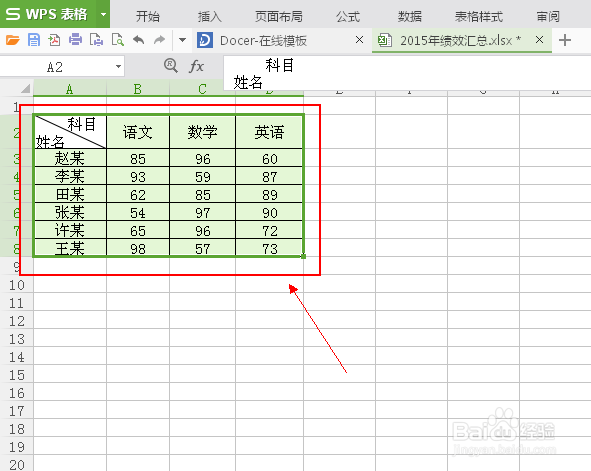This screenshot has width=591, height=471.
Task: Select row 20 header
Action: pos(17,465)
